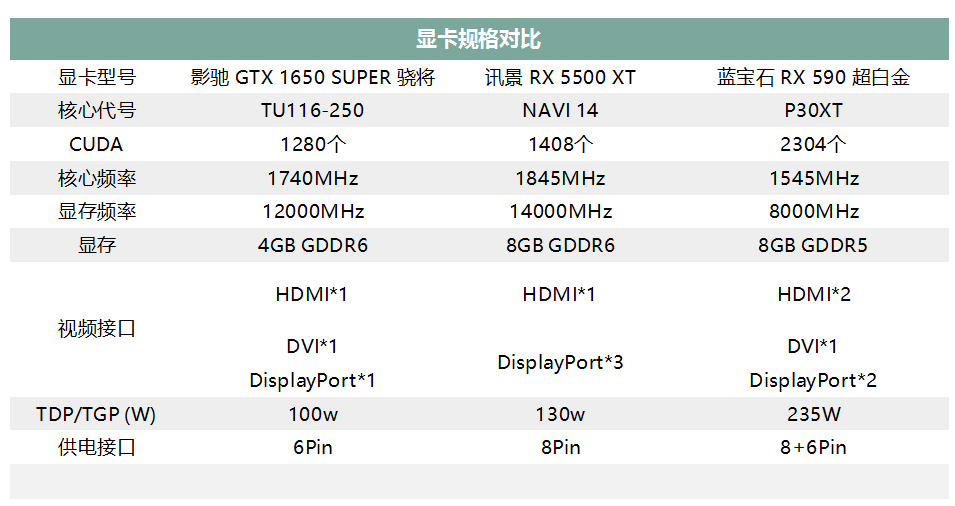
Task: Click the 235W power cell
Action: click(813, 414)
